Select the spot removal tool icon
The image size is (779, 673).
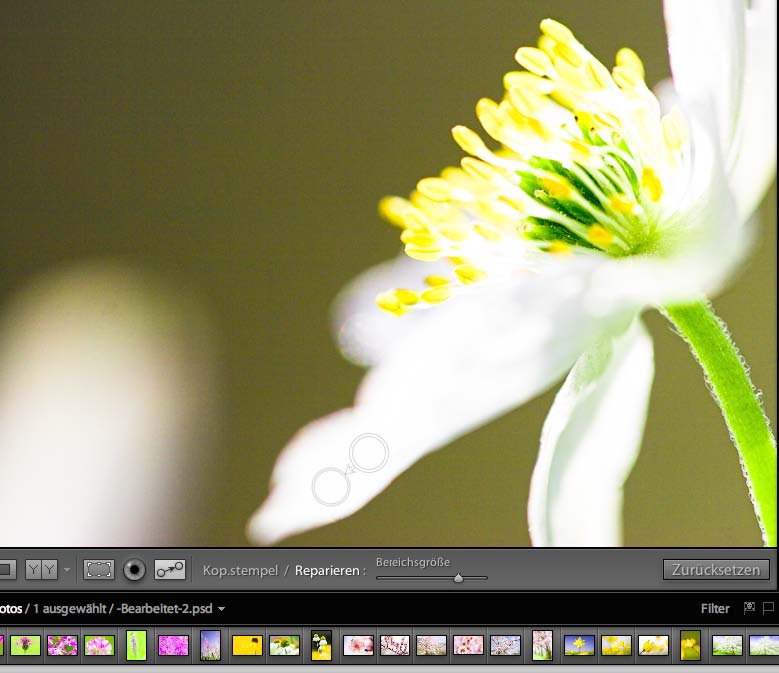(170, 570)
